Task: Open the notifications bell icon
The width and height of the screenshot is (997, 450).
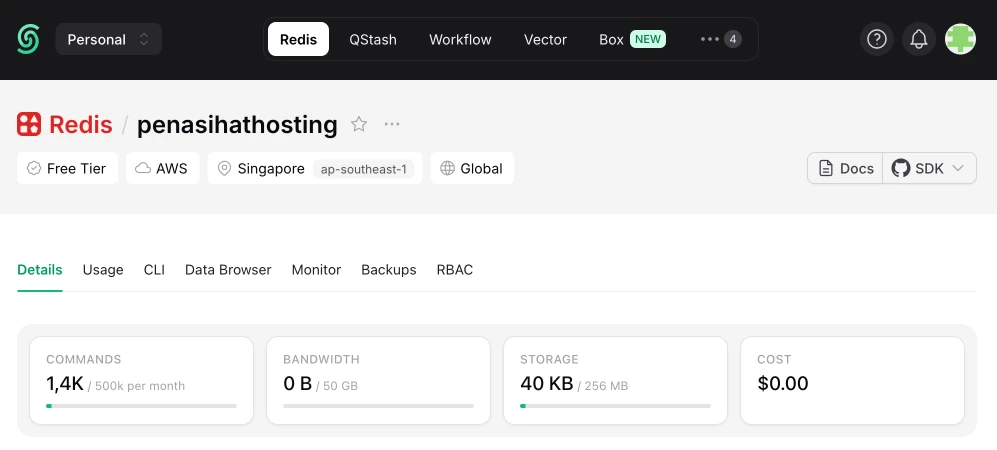Action: point(919,39)
